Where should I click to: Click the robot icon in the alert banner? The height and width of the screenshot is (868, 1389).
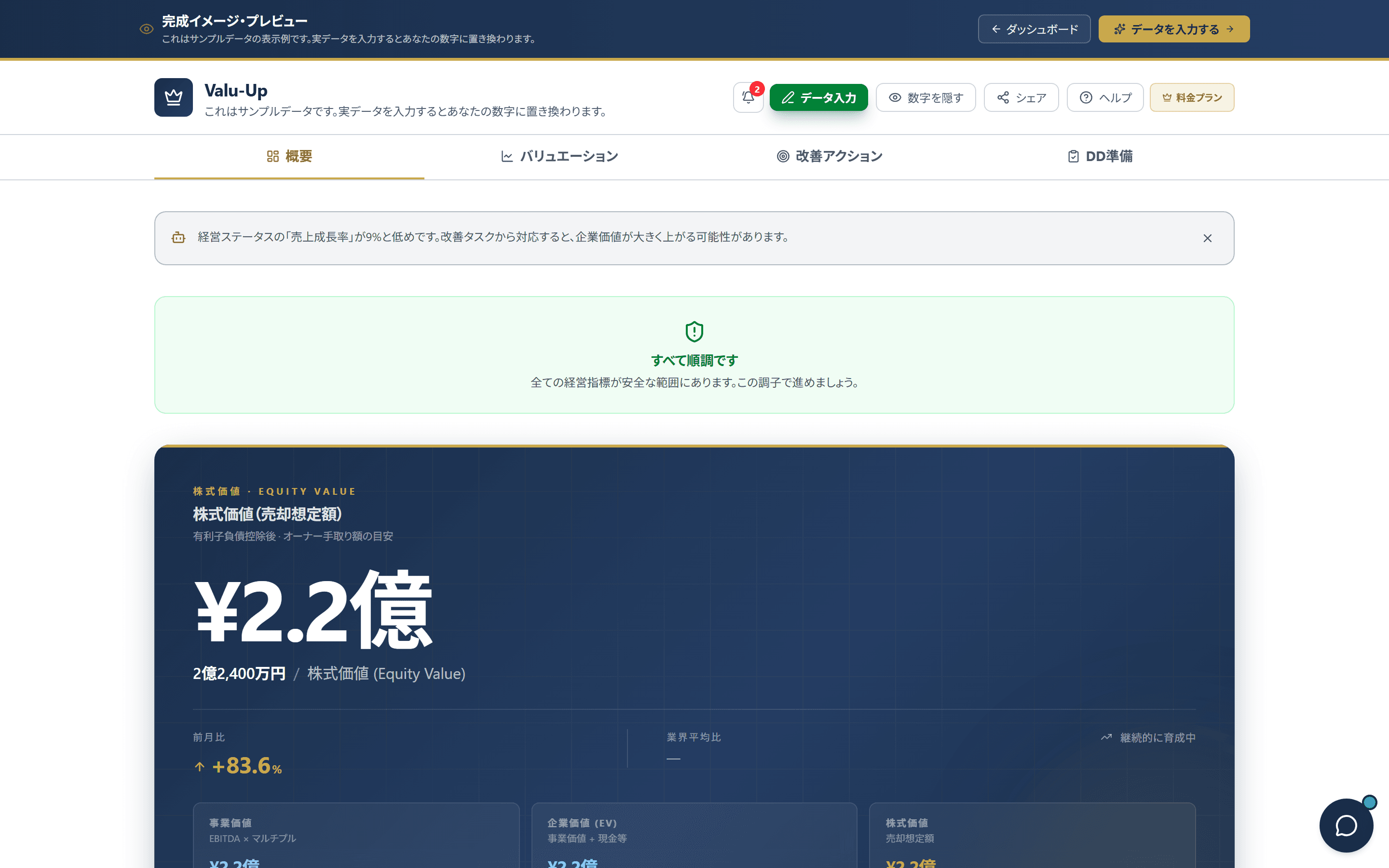coord(178,238)
